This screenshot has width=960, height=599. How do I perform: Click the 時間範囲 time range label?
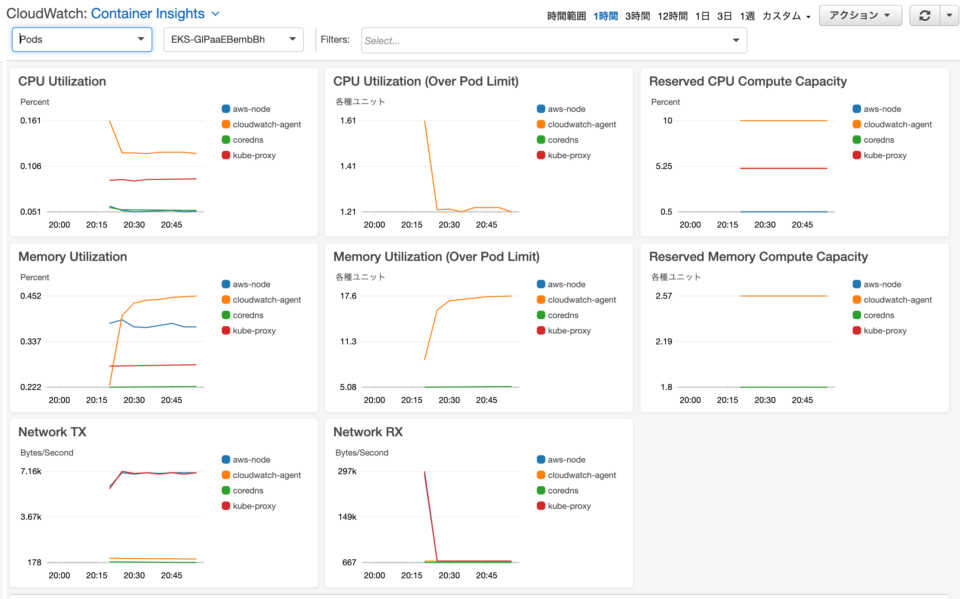tap(566, 16)
